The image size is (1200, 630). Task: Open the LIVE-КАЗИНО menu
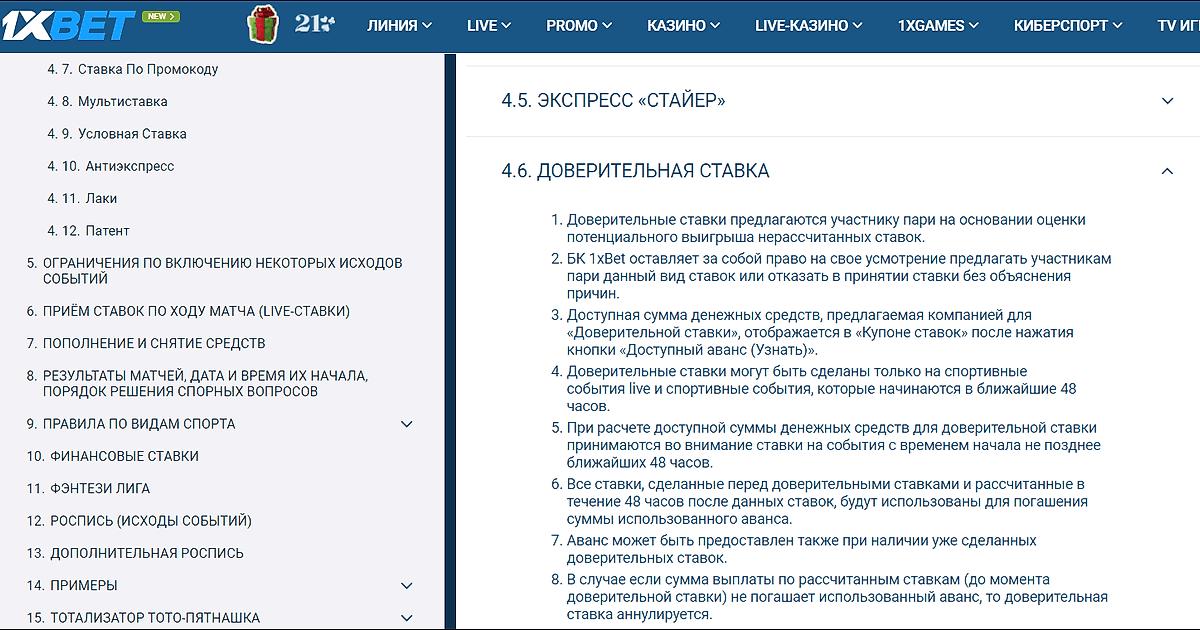point(809,26)
